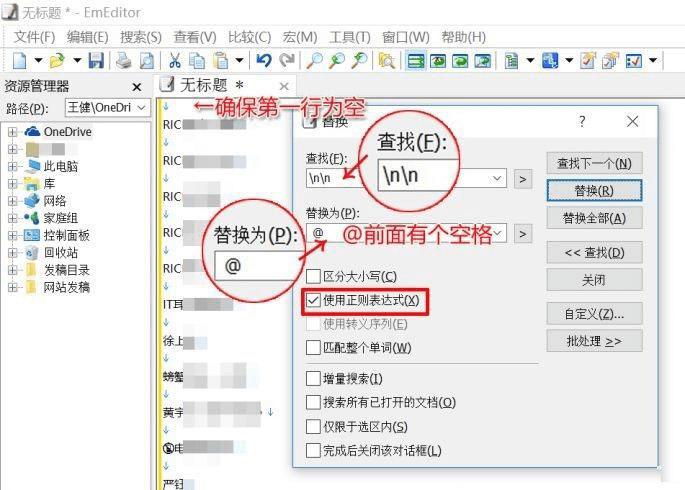This screenshot has height=490, width=685.
Task: Open the 宏(M) menu
Action: coord(300,37)
